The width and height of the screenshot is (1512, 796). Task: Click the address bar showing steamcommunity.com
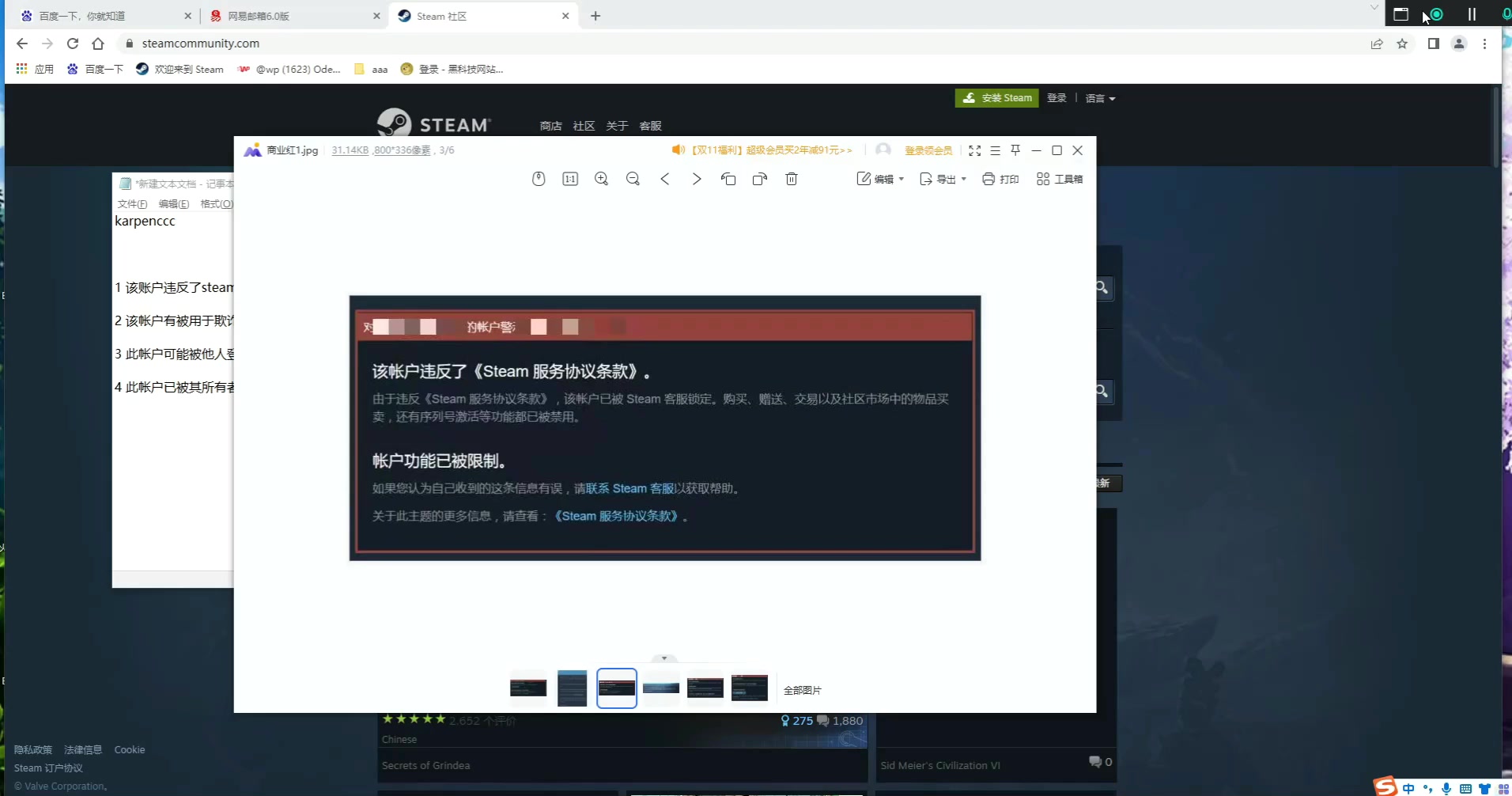tap(743, 44)
